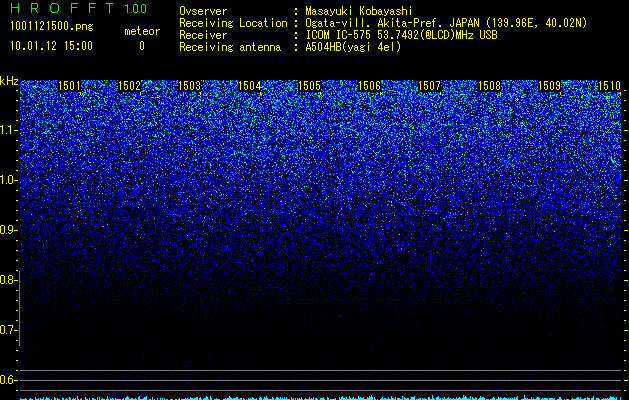Click the 0.8 frequency axis label
This screenshot has height=400, width=629.
[9, 280]
